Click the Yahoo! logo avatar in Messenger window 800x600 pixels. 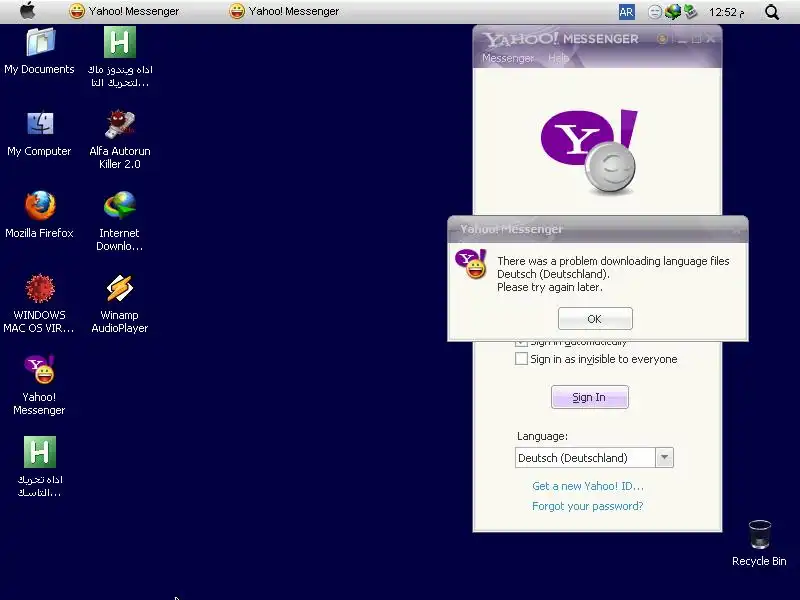[589, 152]
